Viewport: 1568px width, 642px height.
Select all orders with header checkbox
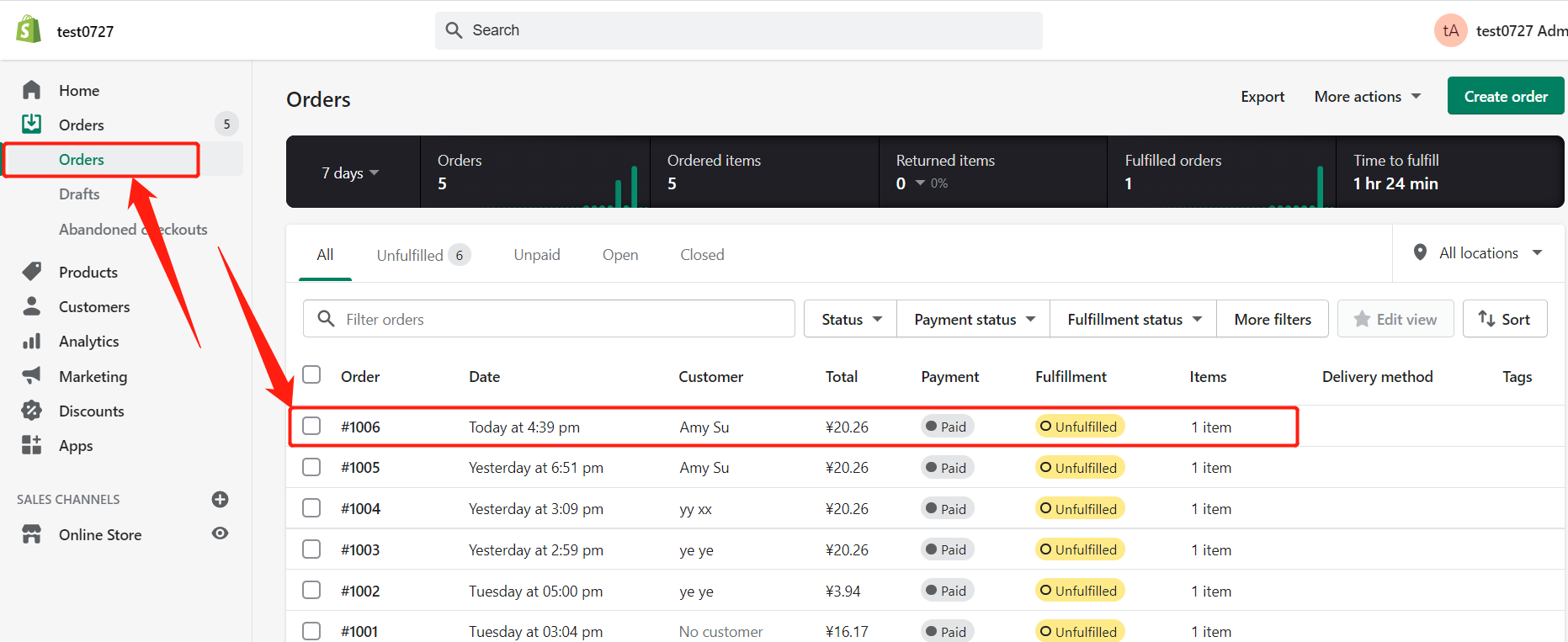311,374
